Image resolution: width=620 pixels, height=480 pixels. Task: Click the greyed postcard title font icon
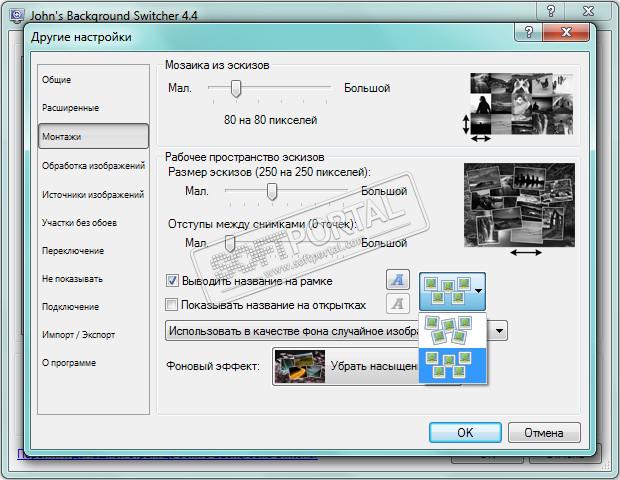[397, 304]
